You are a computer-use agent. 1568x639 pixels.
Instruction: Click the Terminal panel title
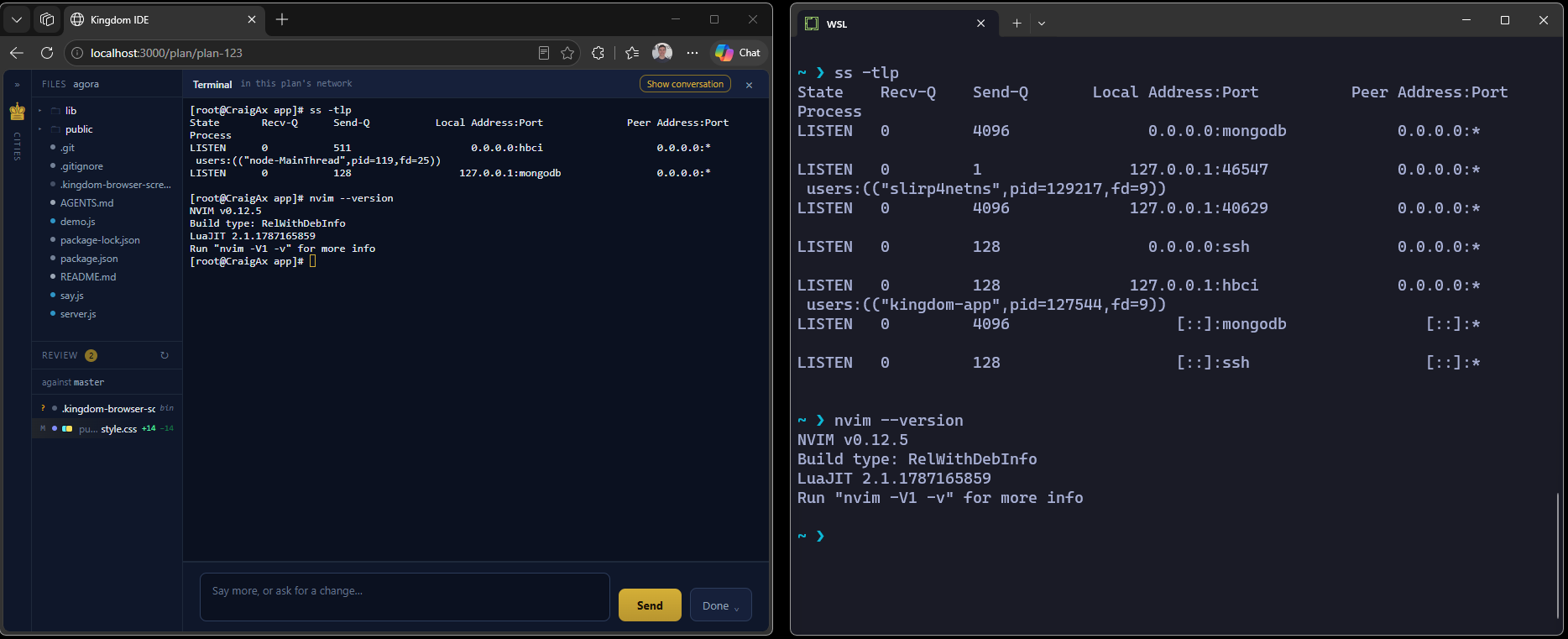[x=212, y=85]
